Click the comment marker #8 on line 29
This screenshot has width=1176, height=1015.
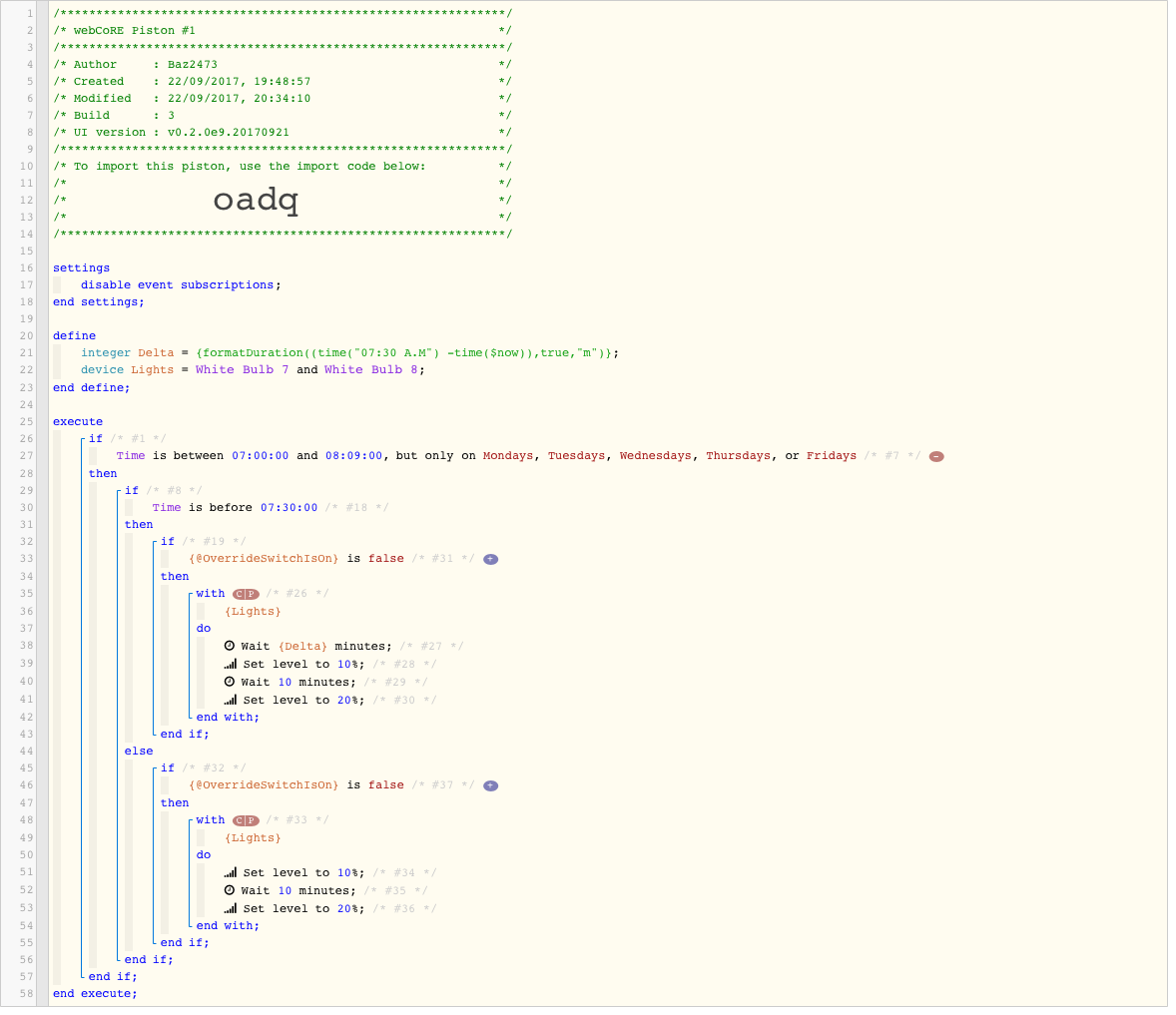(x=174, y=490)
